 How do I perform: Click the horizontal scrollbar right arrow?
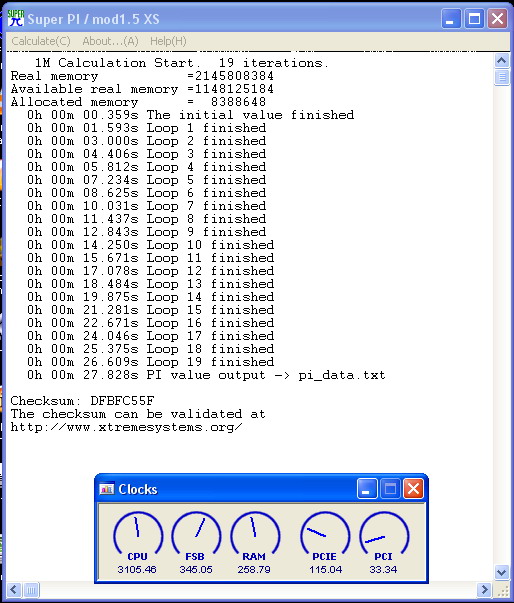[x=484, y=590]
